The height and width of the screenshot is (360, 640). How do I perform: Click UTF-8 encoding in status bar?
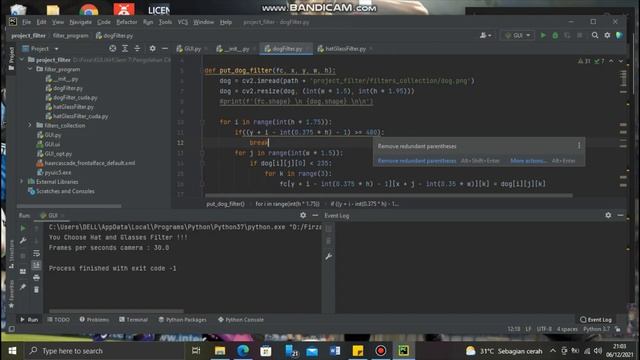544,329
